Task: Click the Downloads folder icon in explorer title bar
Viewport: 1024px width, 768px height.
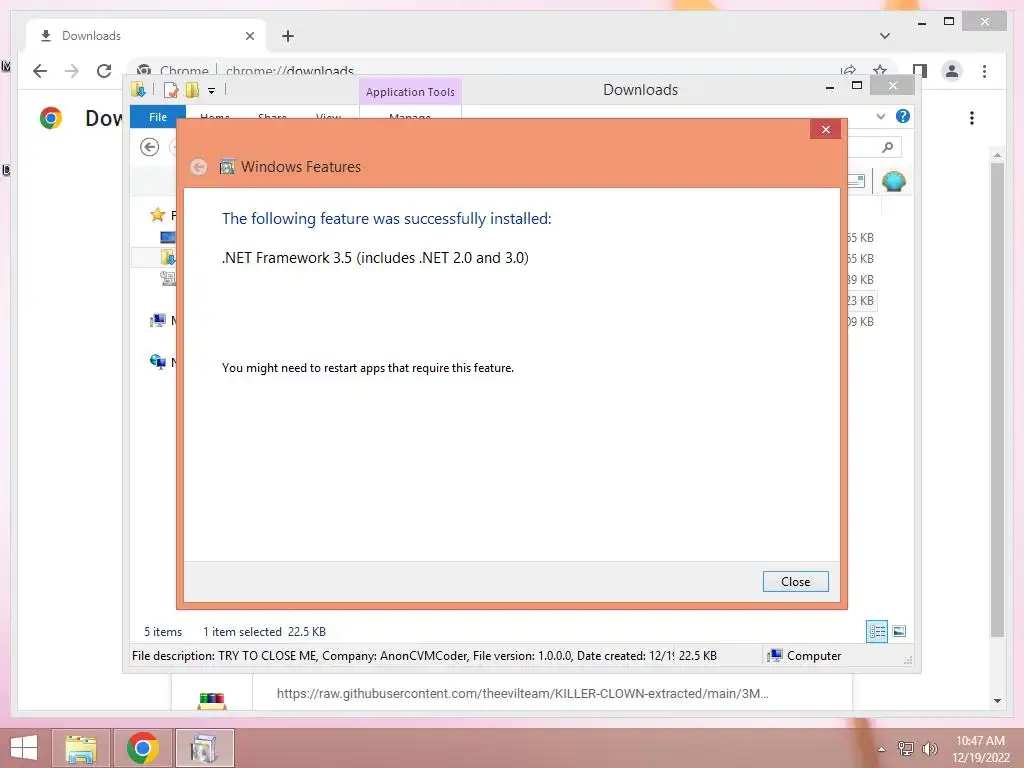Action: point(138,89)
